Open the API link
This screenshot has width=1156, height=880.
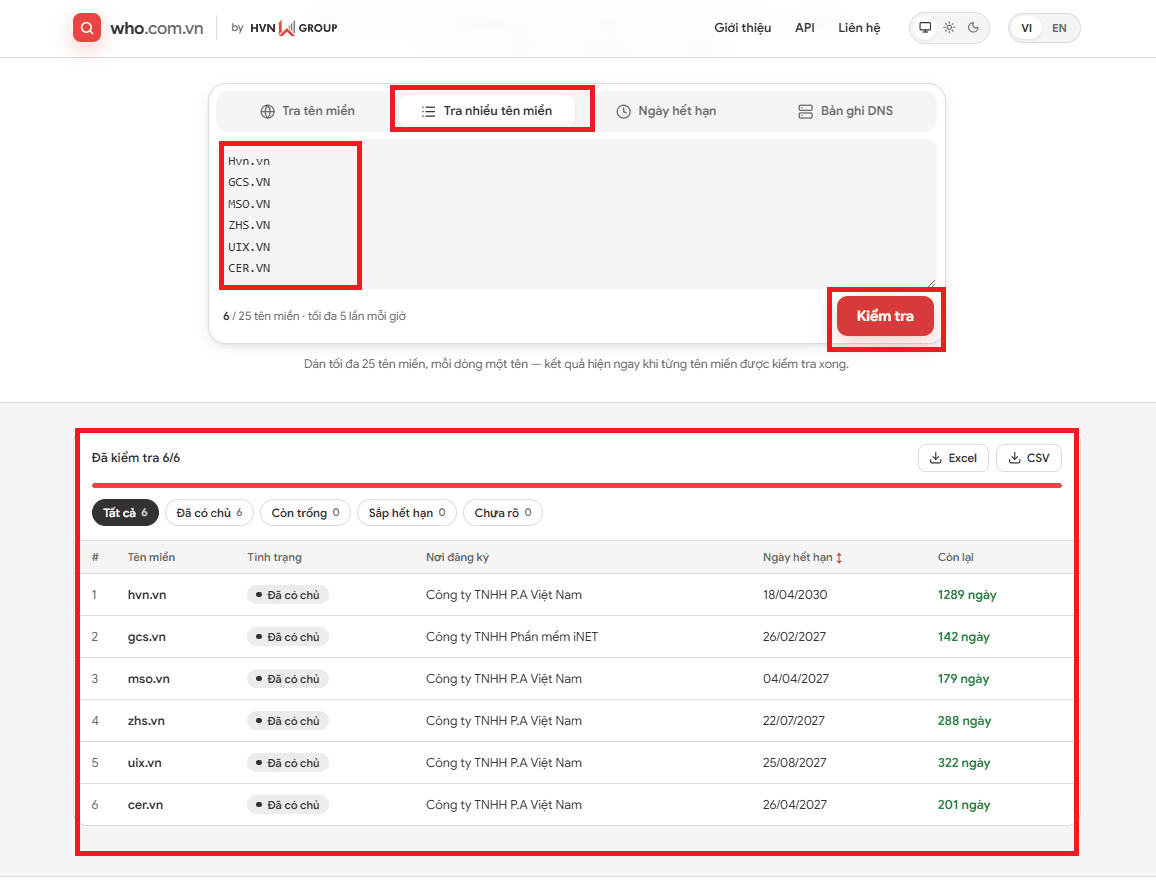(804, 28)
